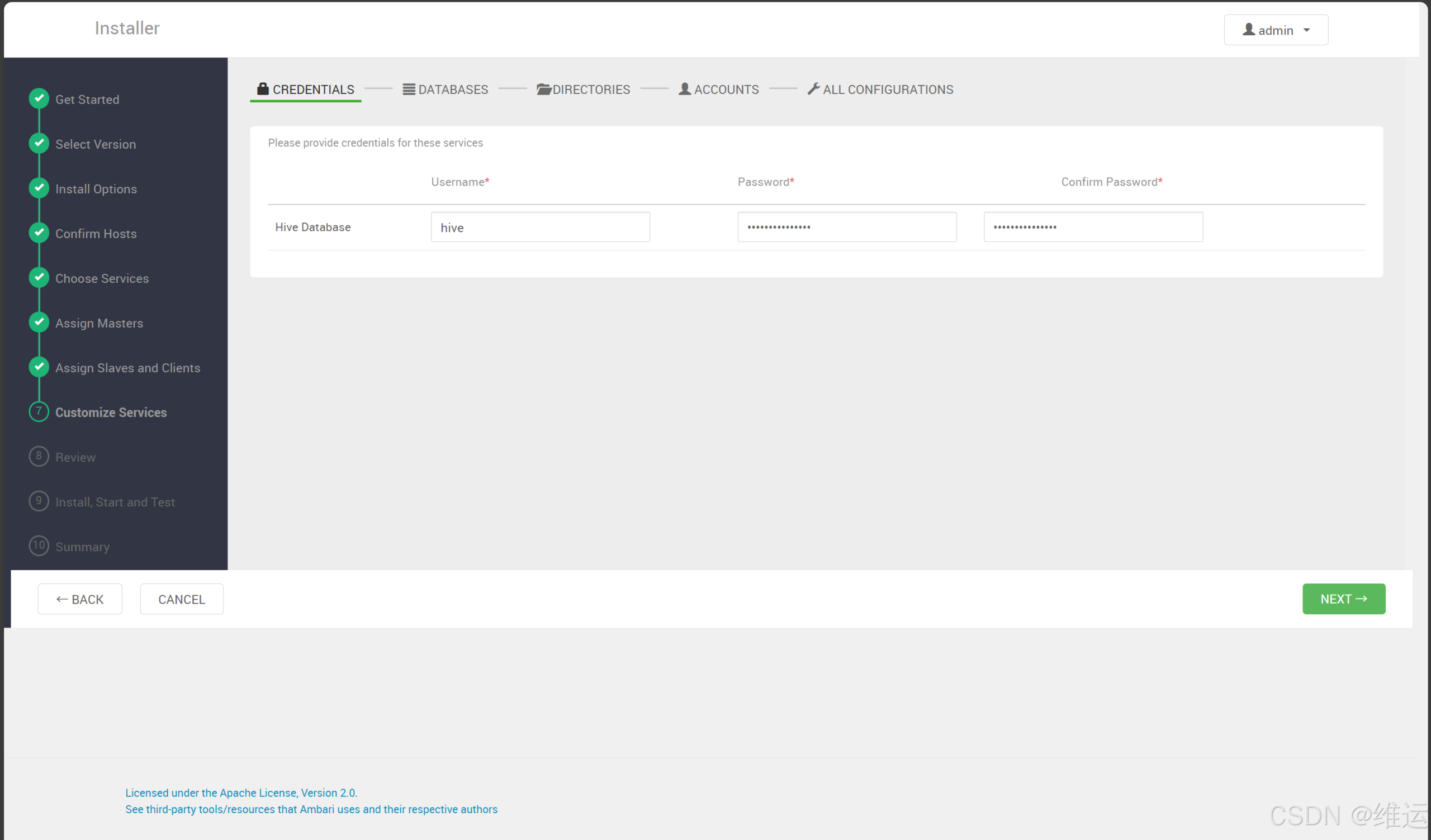Select the Summary step in the sidebar
This screenshot has width=1431, height=840.
82,547
